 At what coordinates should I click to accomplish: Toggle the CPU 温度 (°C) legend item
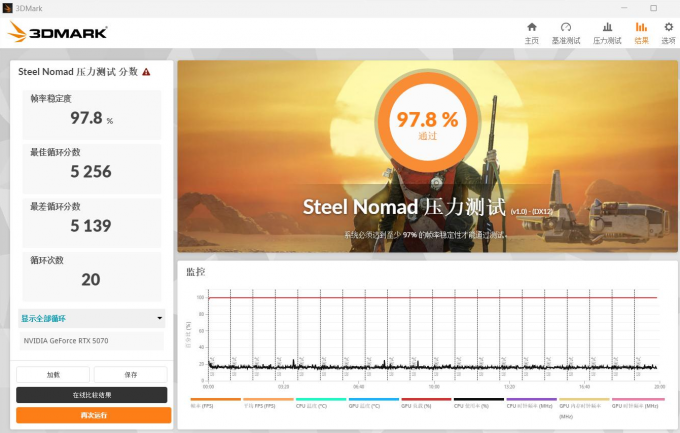click(320, 403)
